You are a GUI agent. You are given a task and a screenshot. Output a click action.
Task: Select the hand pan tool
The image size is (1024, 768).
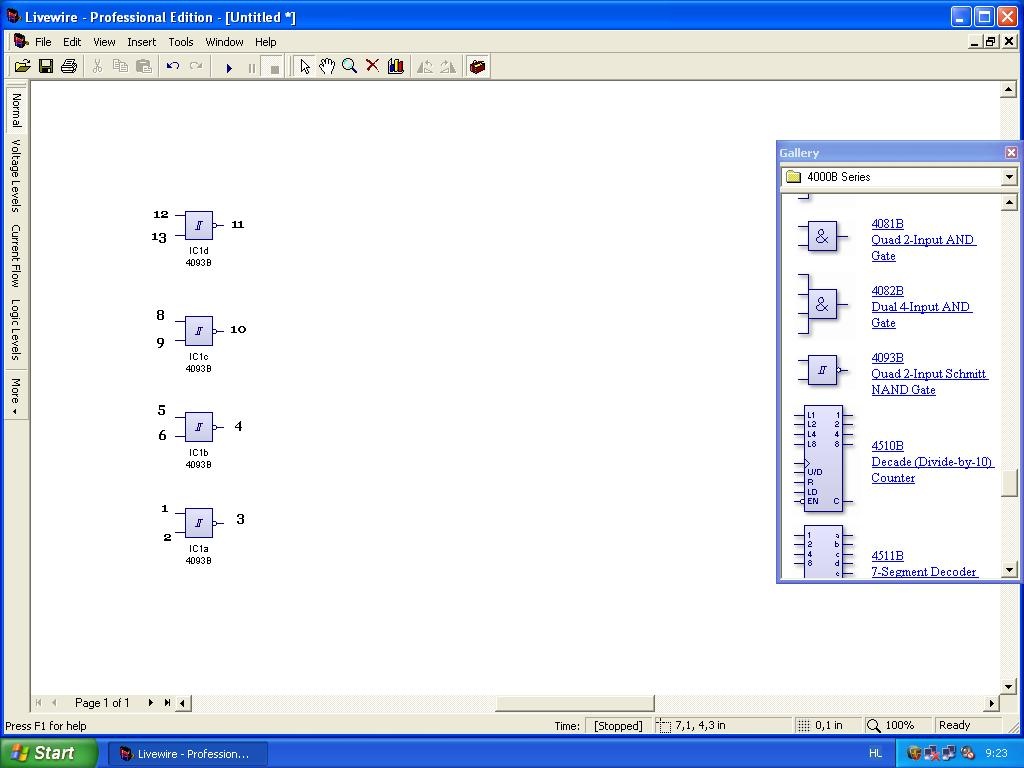pyautogui.click(x=327, y=66)
